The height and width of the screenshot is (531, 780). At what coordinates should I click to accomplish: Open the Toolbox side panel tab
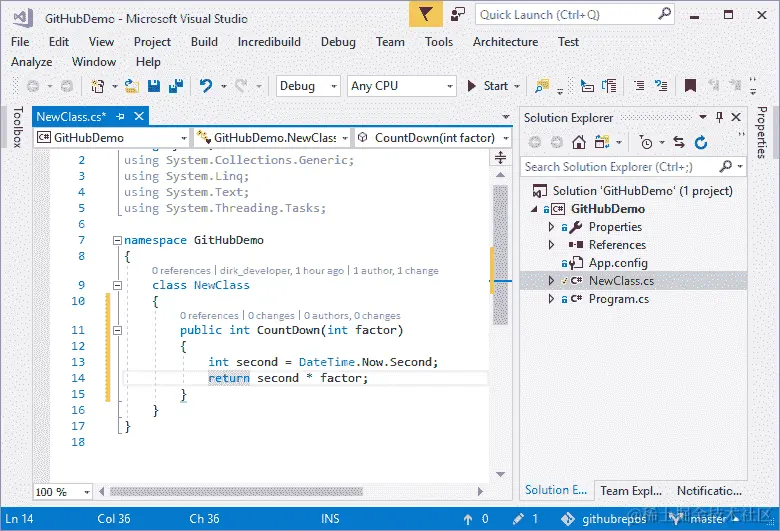18,127
